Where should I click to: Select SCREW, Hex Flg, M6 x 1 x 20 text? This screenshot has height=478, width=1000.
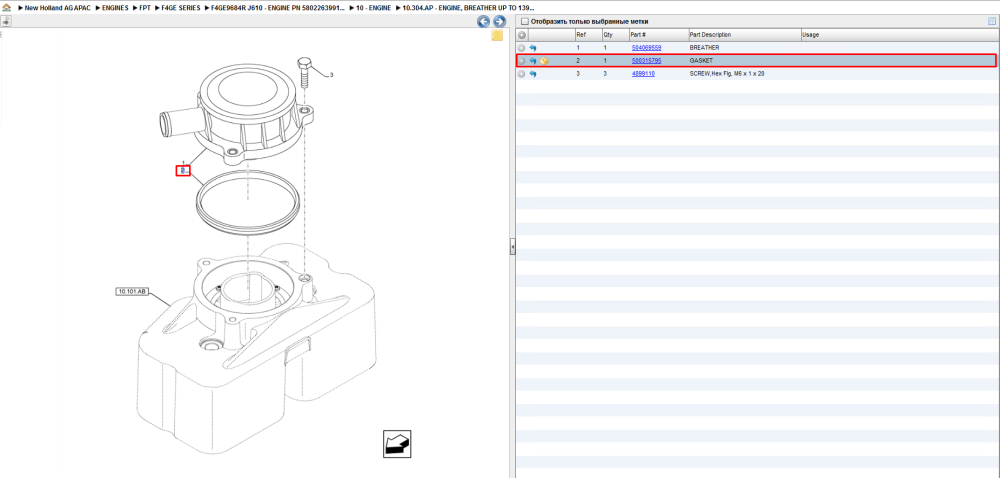(727, 74)
